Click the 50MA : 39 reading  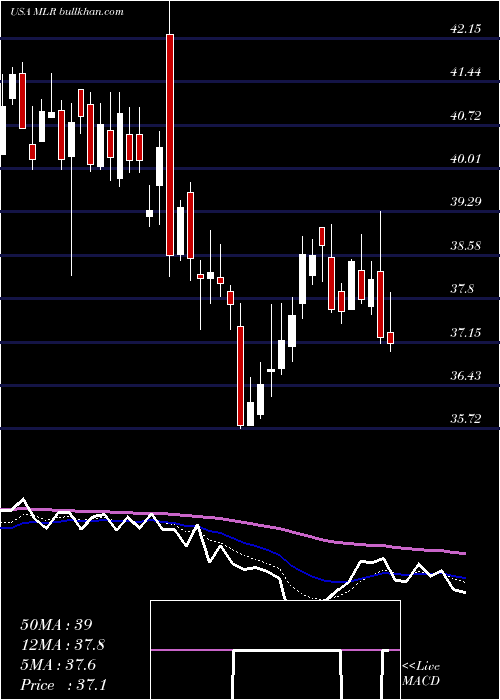tap(56, 625)
